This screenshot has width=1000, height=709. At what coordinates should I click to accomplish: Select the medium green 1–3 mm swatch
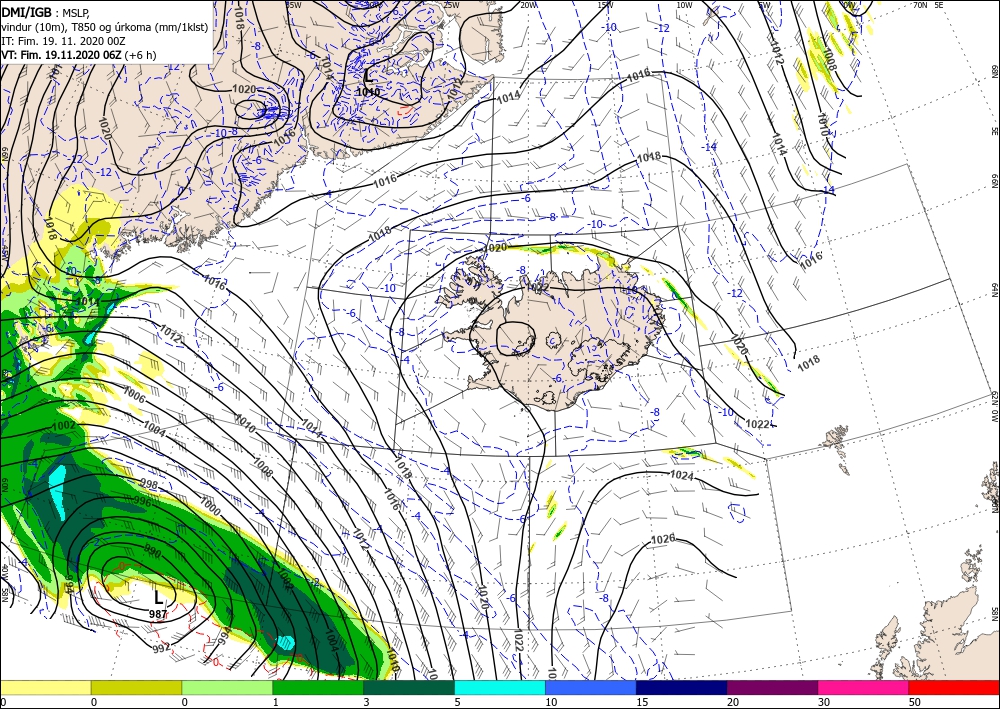point(318,687)
